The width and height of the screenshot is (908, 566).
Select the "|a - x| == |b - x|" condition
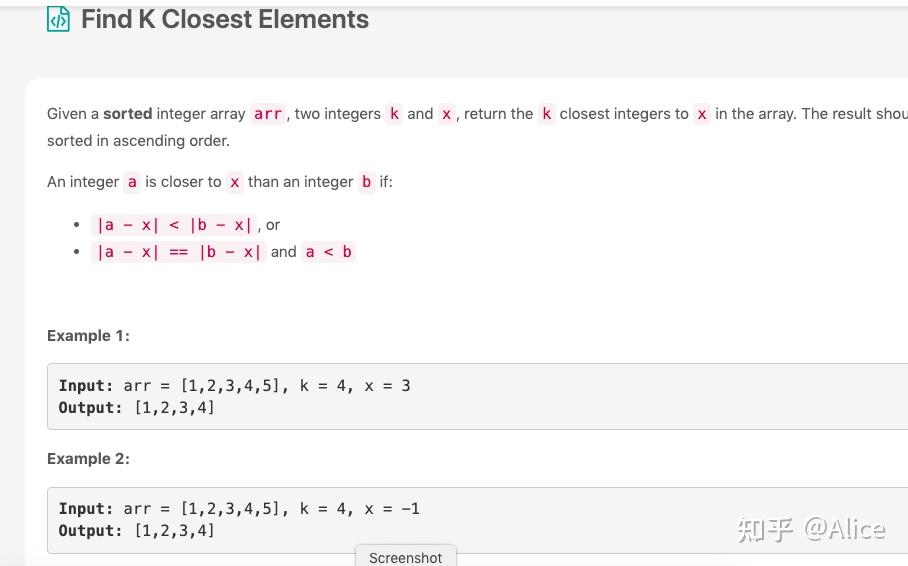(x=179, y=252)
